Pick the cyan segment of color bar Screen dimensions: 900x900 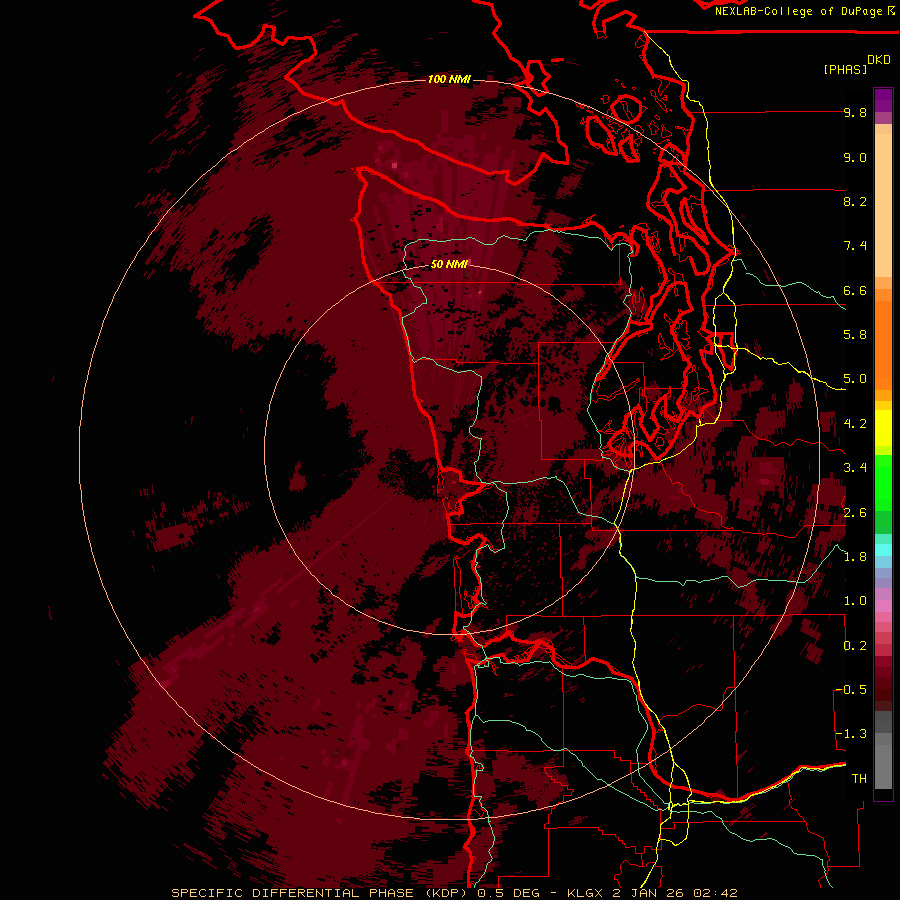point(883,550)
